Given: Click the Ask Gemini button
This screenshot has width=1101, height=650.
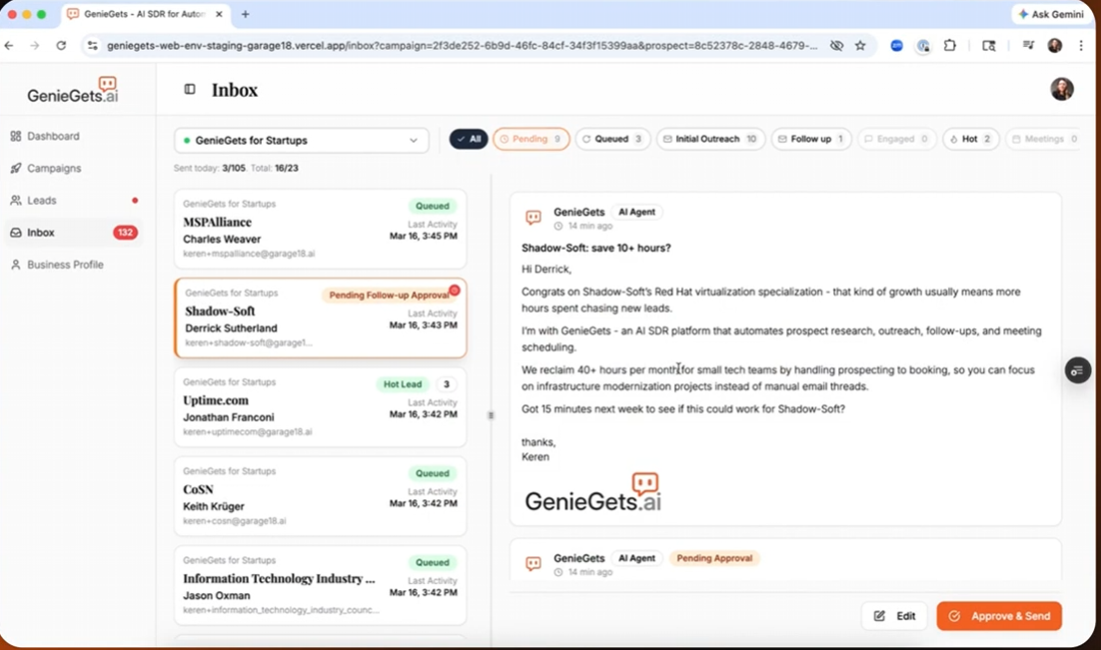Looking at the screenshot, I should 1051,14.
